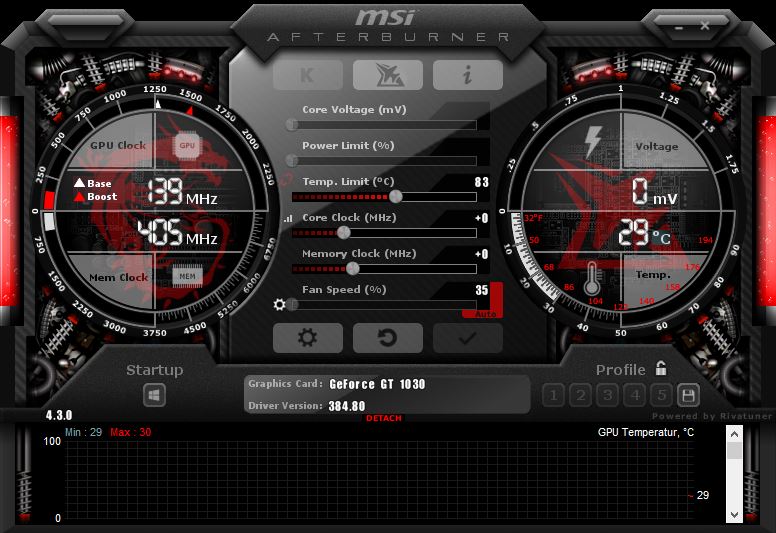Click the graph scrollbar down arrow
The width and height of the screenshot is (776, 533).
point(734,515)
